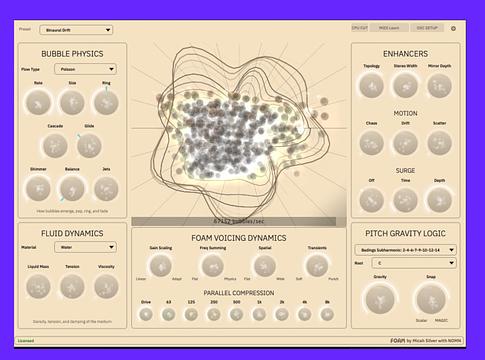The image size is (485, 360).
Task: Click the Rate knob
Action: click(38, 103)
